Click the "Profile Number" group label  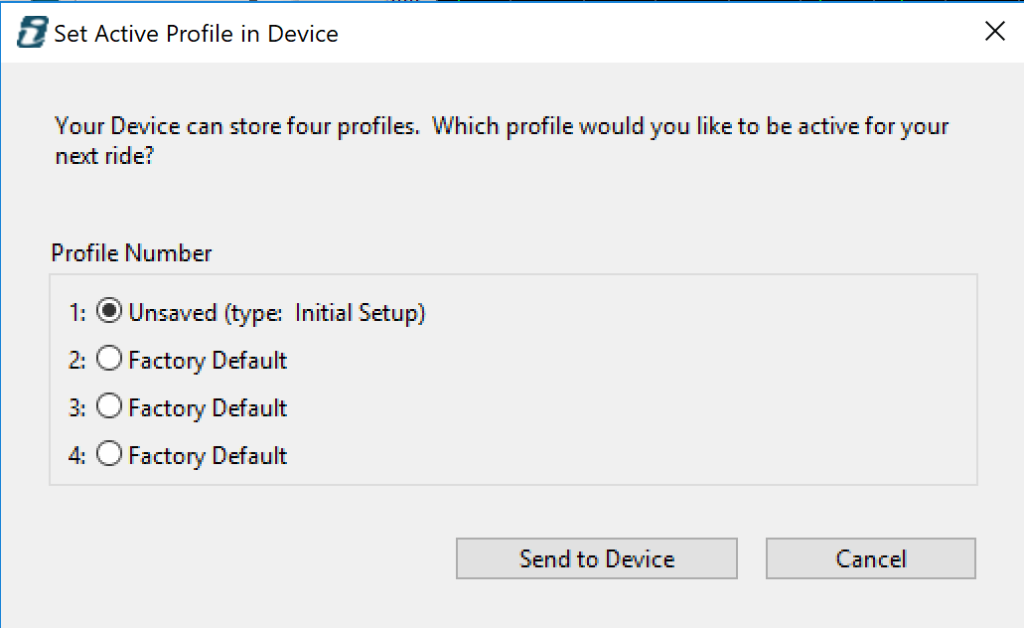131,254
